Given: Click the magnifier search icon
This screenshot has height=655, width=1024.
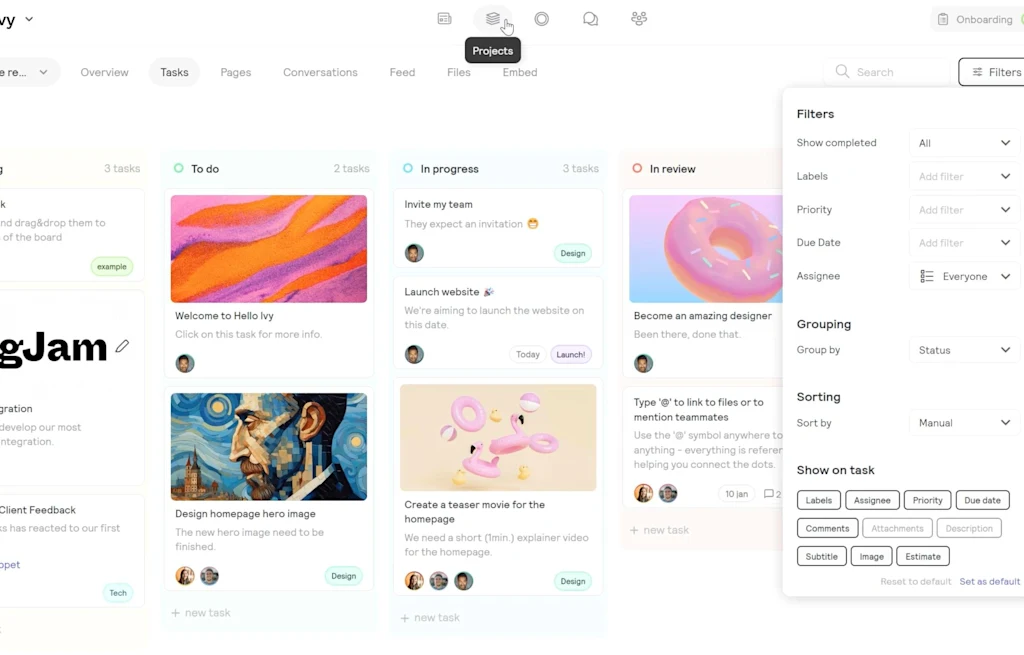Looking at the screenshot, I should pyautogui.click(x=842, y=71).
